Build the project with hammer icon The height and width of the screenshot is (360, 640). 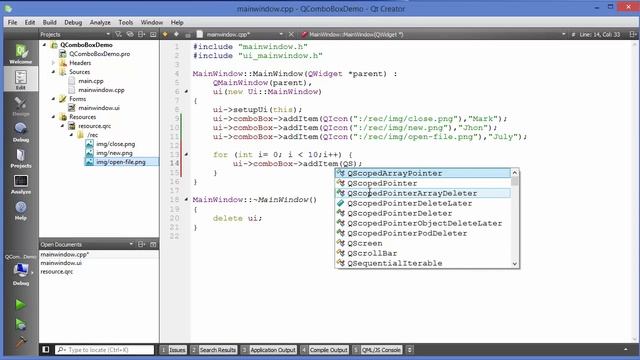pyautogui.click(x=20, y=342)
